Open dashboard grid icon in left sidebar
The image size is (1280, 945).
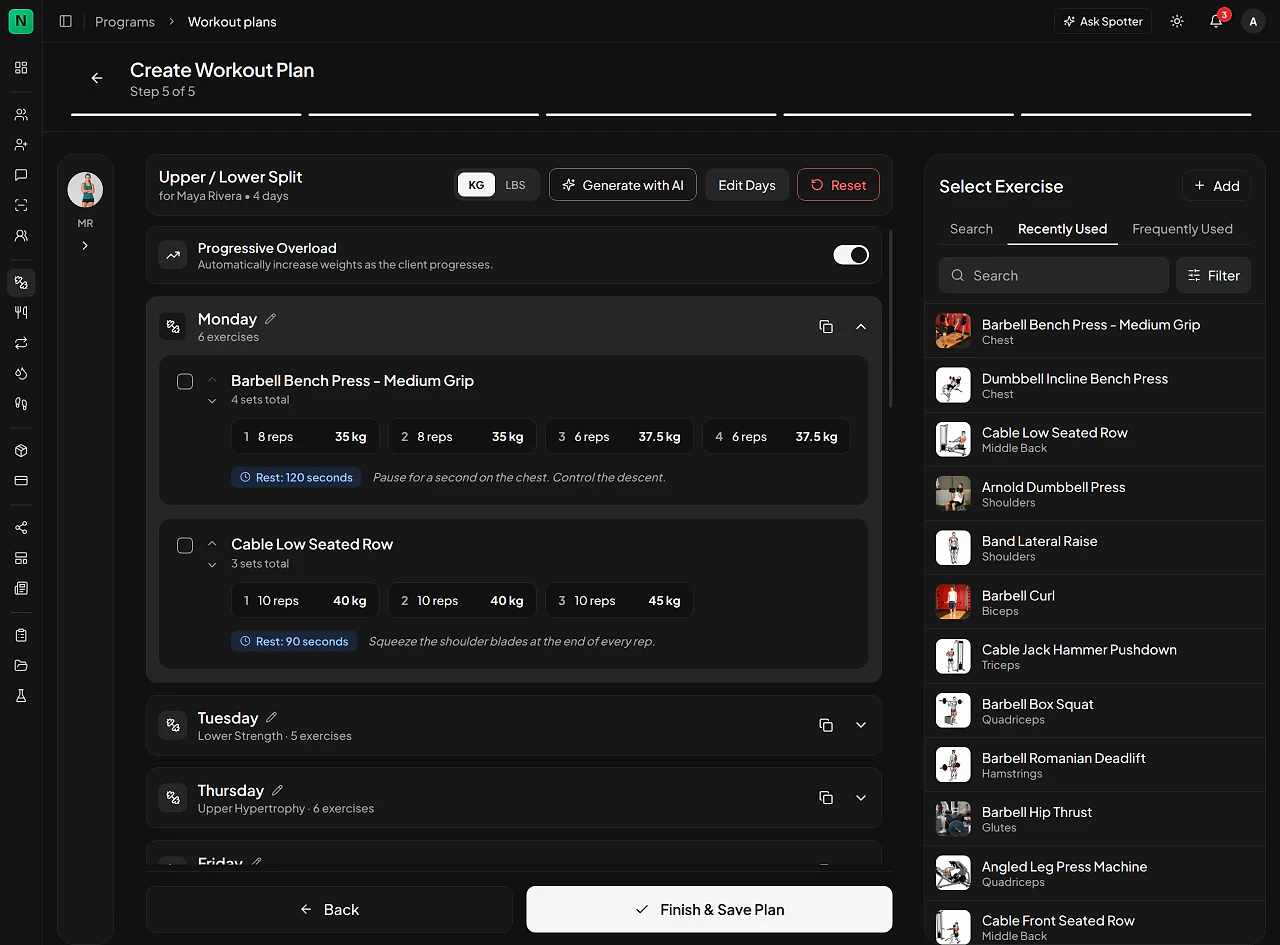coord(21,68)
